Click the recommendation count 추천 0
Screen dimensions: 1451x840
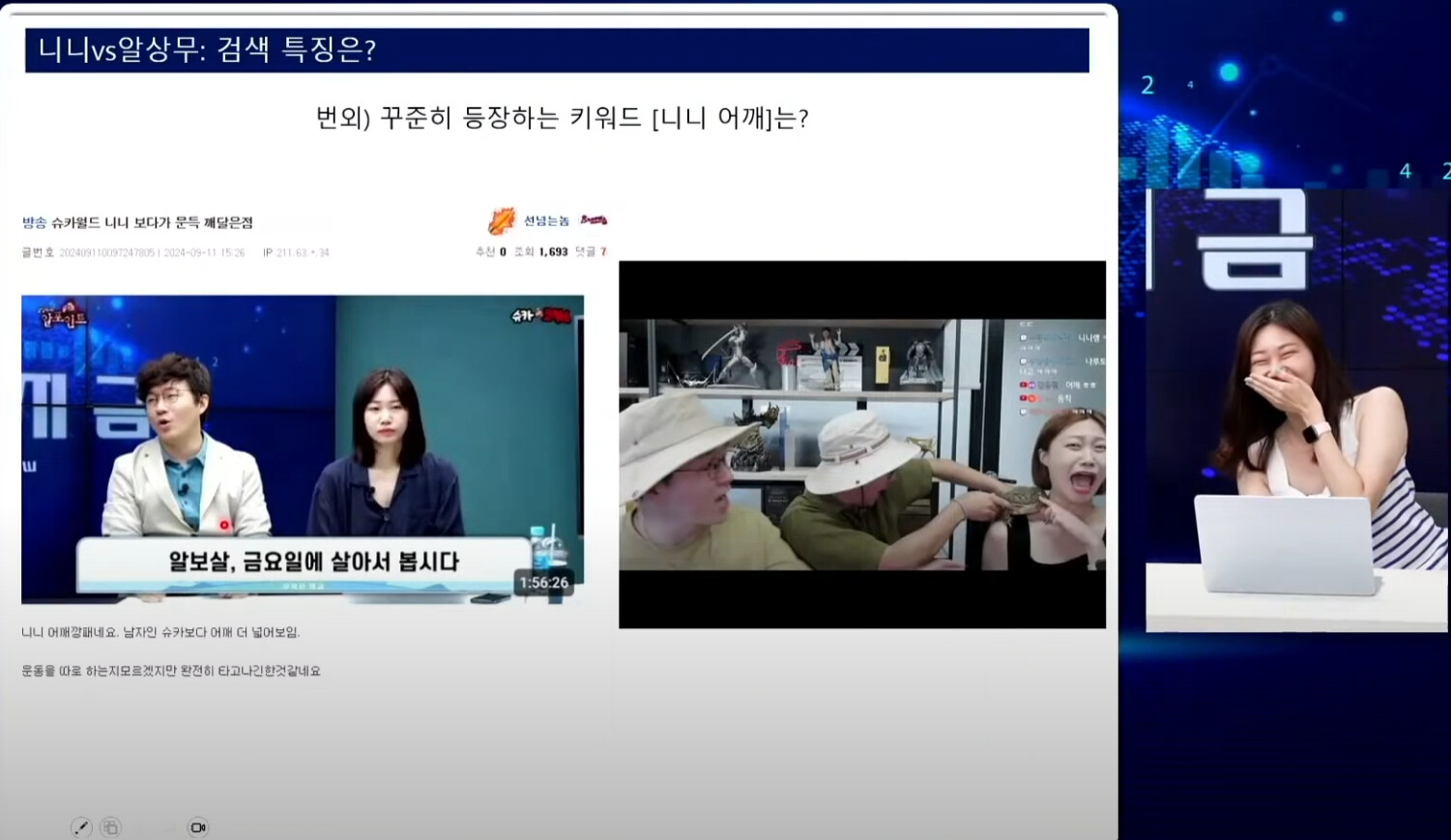490,251
